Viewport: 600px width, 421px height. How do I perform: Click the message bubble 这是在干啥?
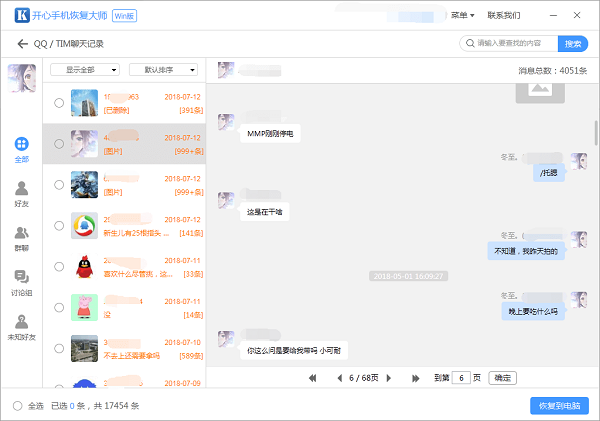coord(264,212)
